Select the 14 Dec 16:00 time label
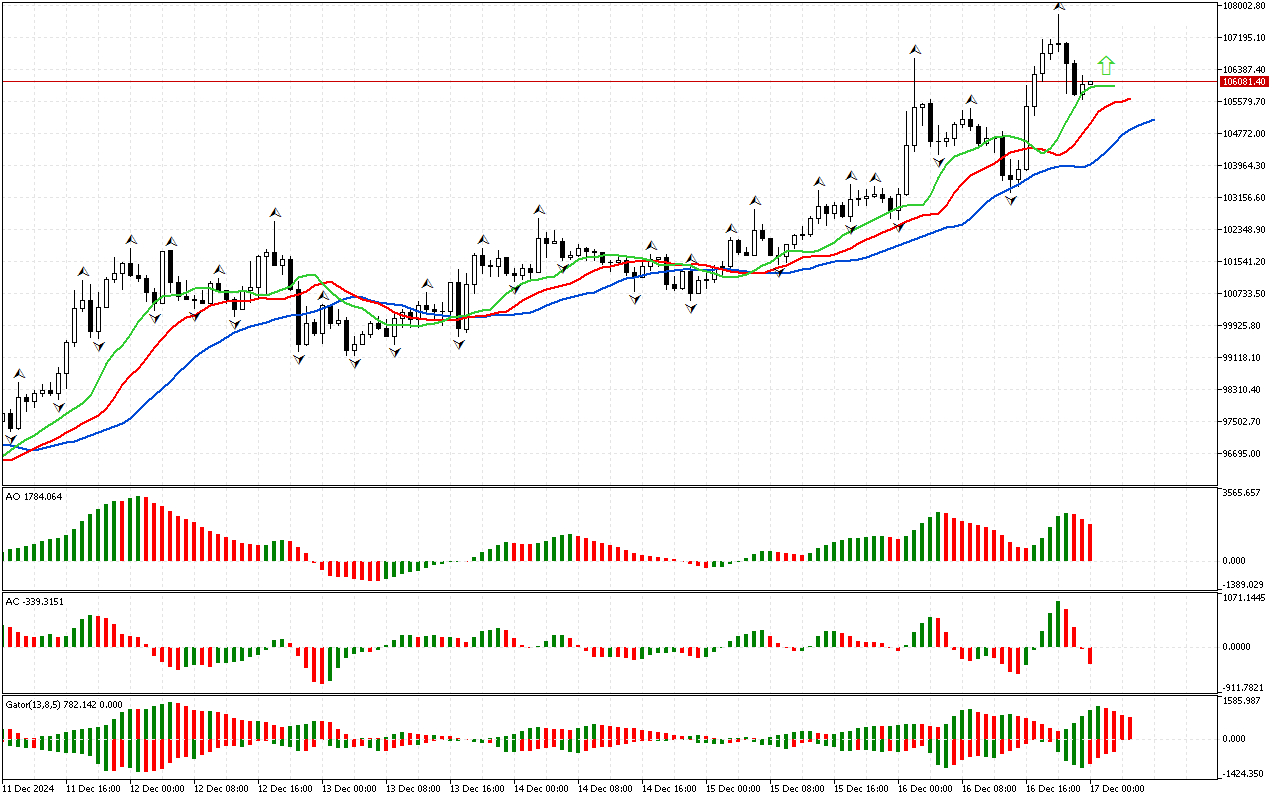1280x800 pixels. tap(669, 789)
